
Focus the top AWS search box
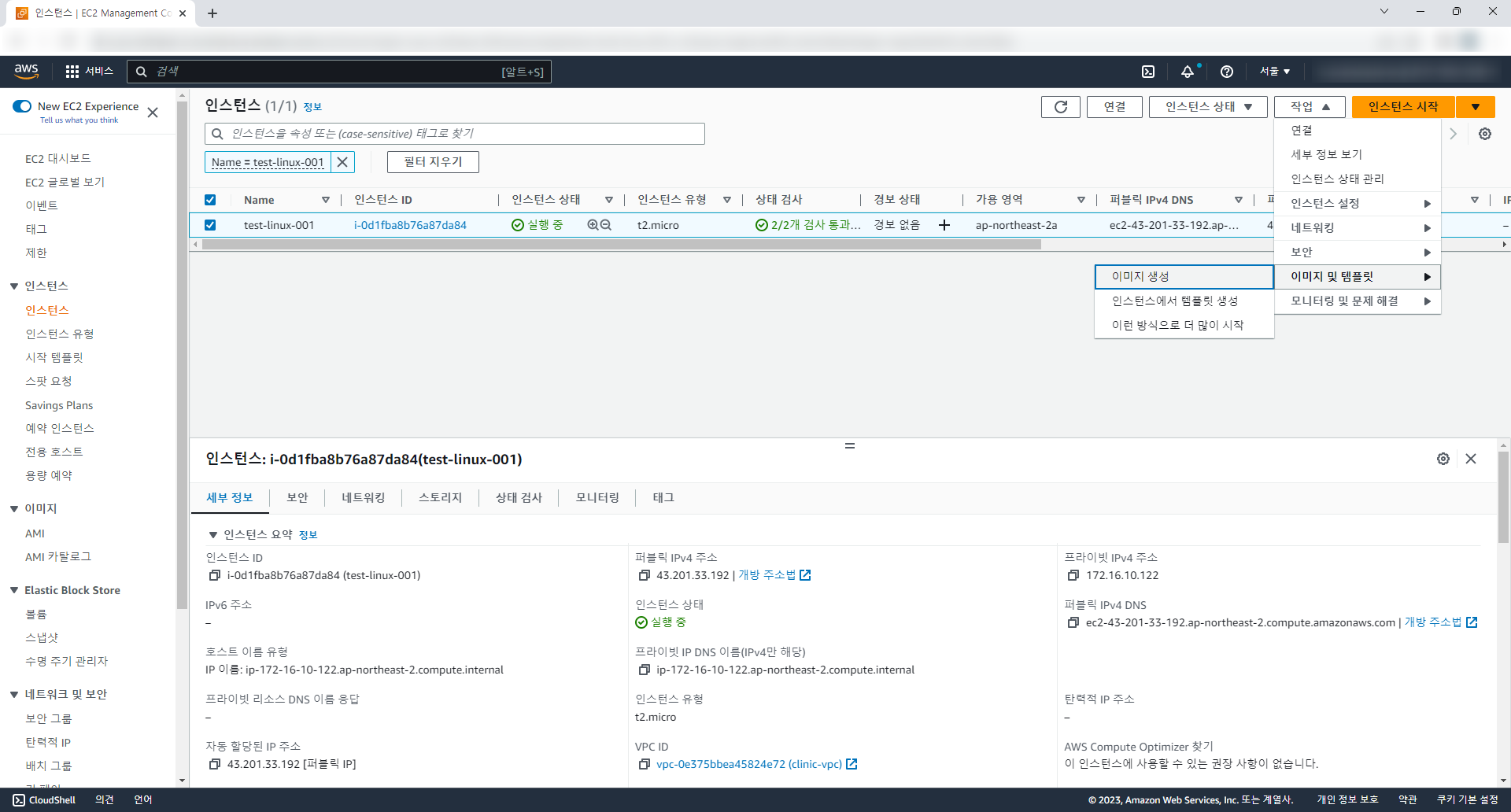pos(339,72)
